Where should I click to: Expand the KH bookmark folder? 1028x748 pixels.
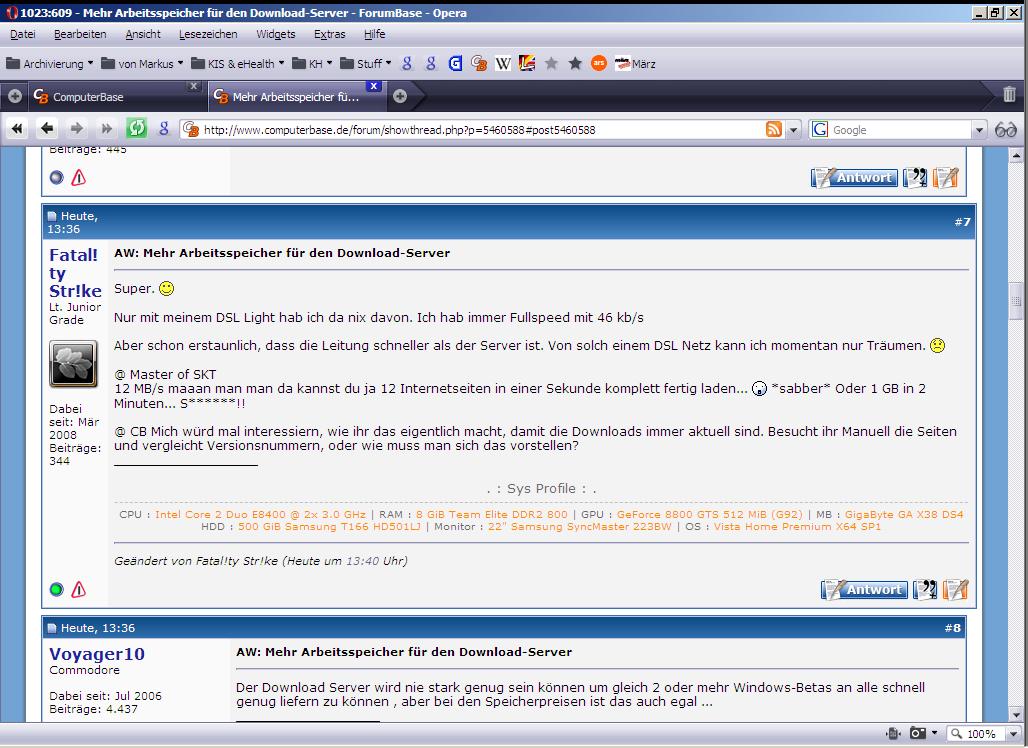[x=312, y=64]
